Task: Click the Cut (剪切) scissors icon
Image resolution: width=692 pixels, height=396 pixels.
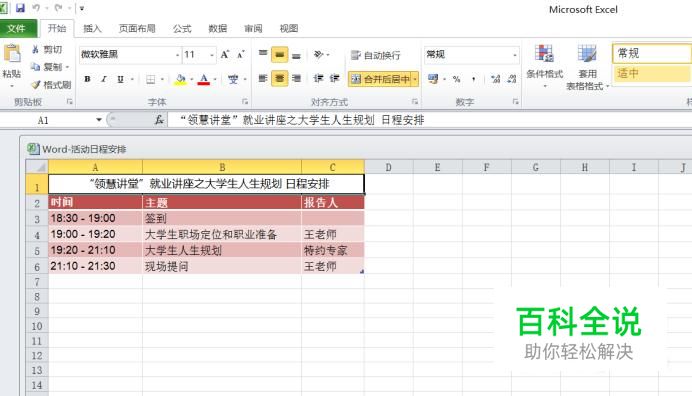Action: (35, 49)
